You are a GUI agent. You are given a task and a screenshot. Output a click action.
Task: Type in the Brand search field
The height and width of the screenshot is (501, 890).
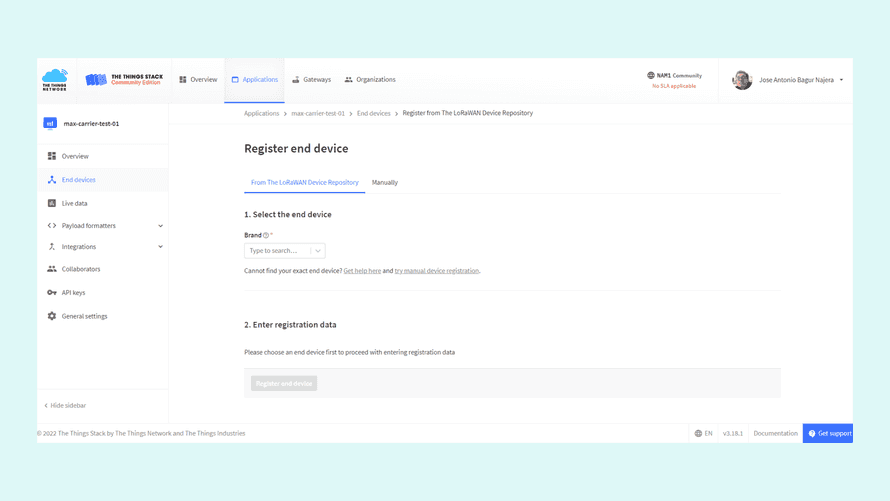(276, 251)
